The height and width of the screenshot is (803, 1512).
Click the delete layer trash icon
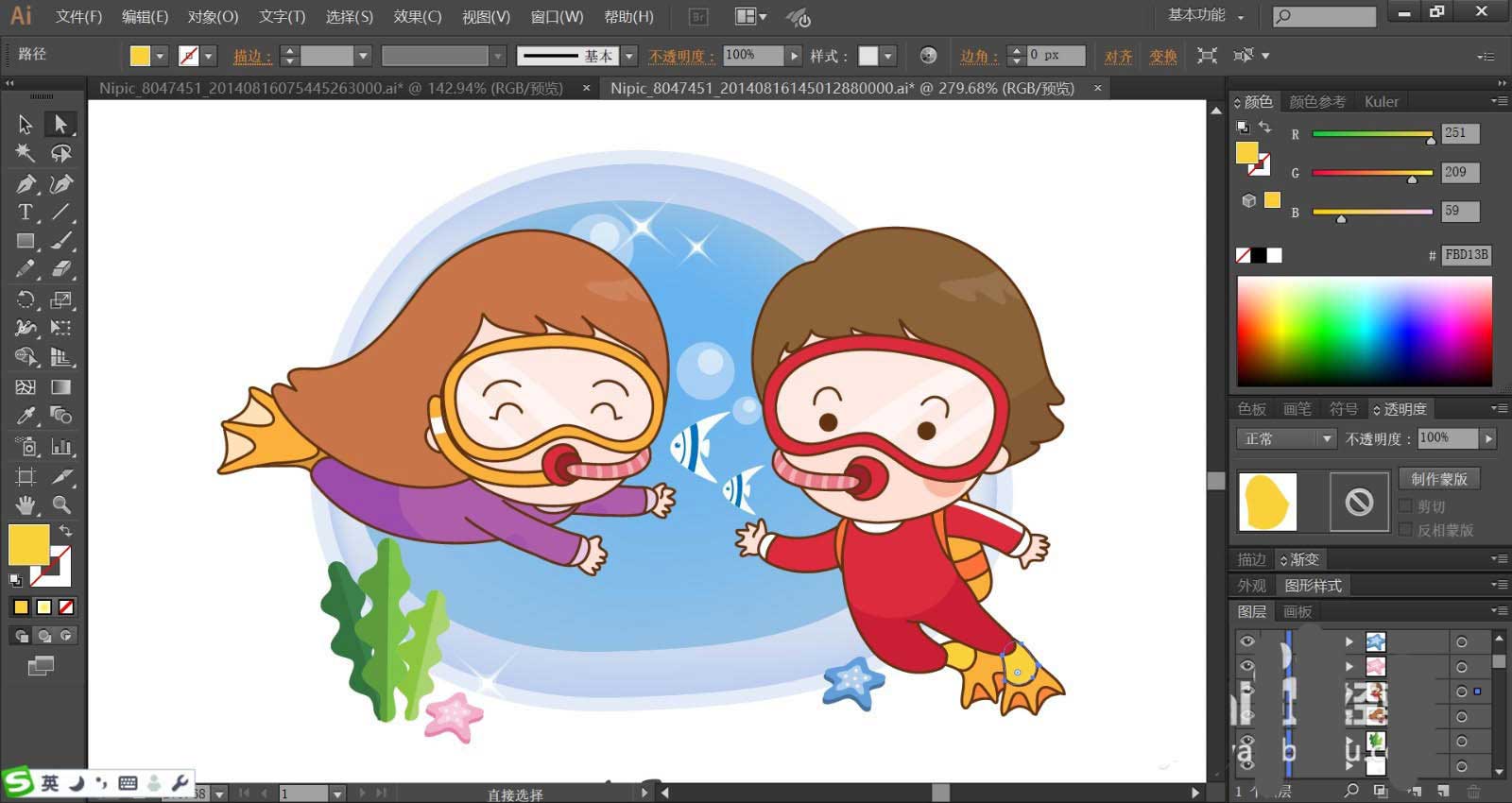click(1473, 791)
